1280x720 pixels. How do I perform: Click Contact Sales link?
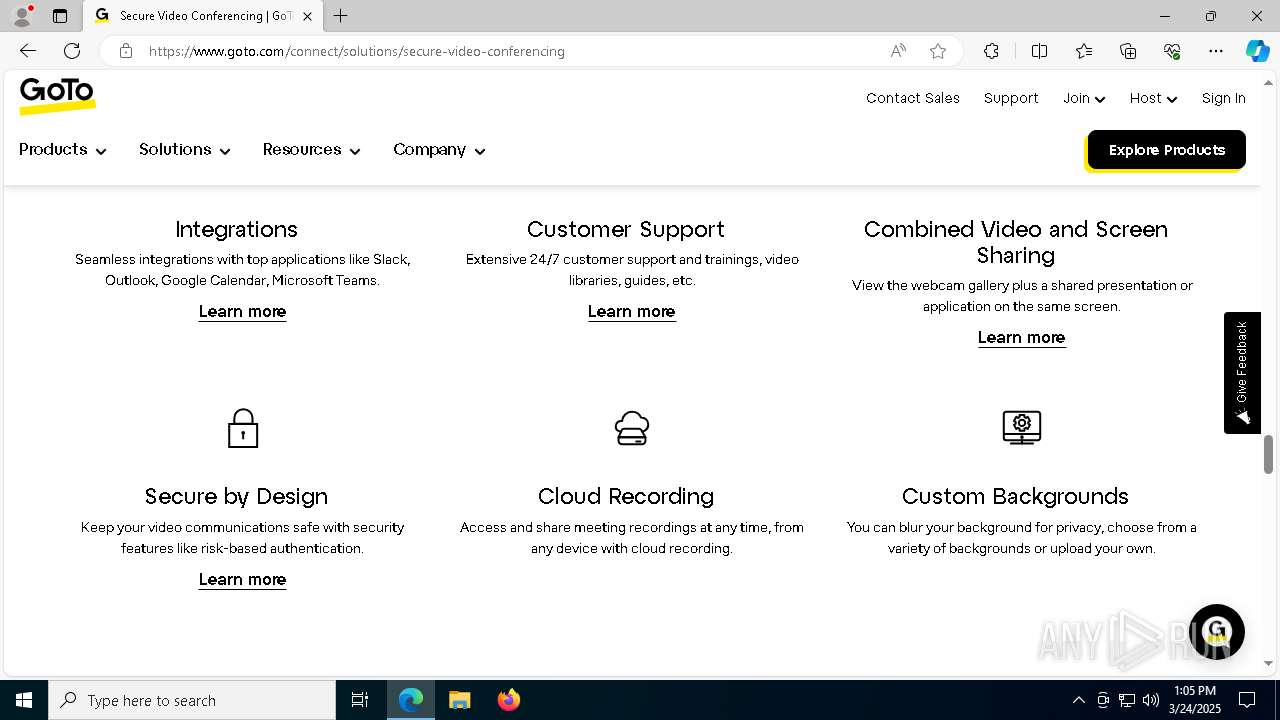tap(913, 98)
